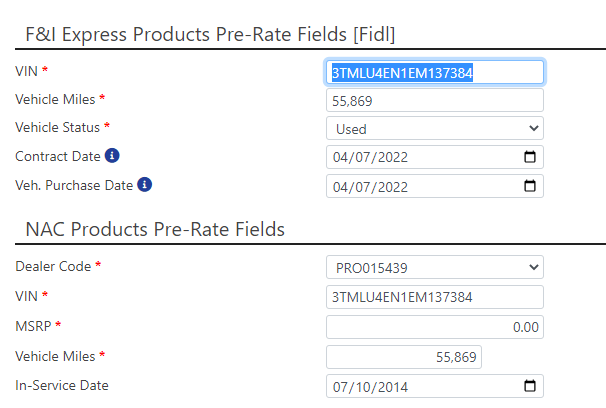This screenshot has height=408, width=606.
Task: Open the Contract Date calendar picker
Action: (x=530, y=157)
